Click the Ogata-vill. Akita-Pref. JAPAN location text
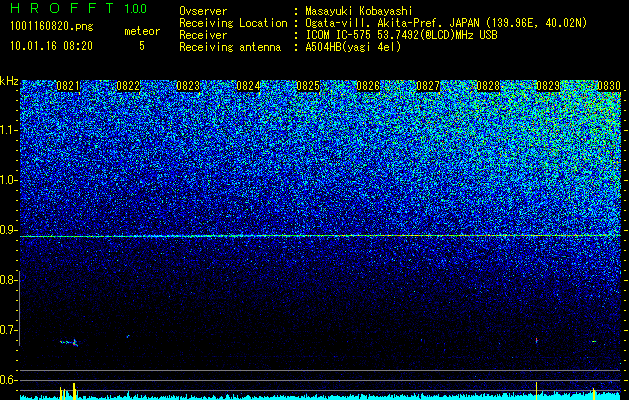Image resolution: width=629 pixels, height=400 pixels. point(446,23)
